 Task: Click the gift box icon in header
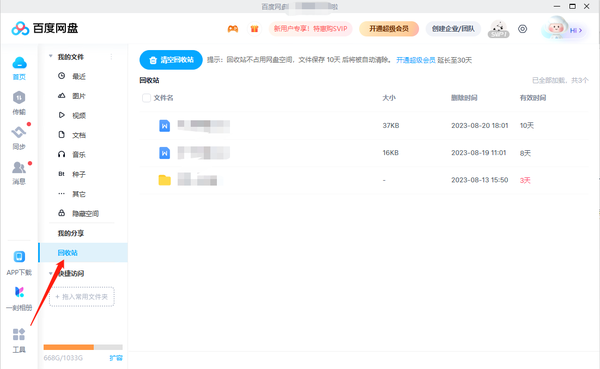coord(254,29)
